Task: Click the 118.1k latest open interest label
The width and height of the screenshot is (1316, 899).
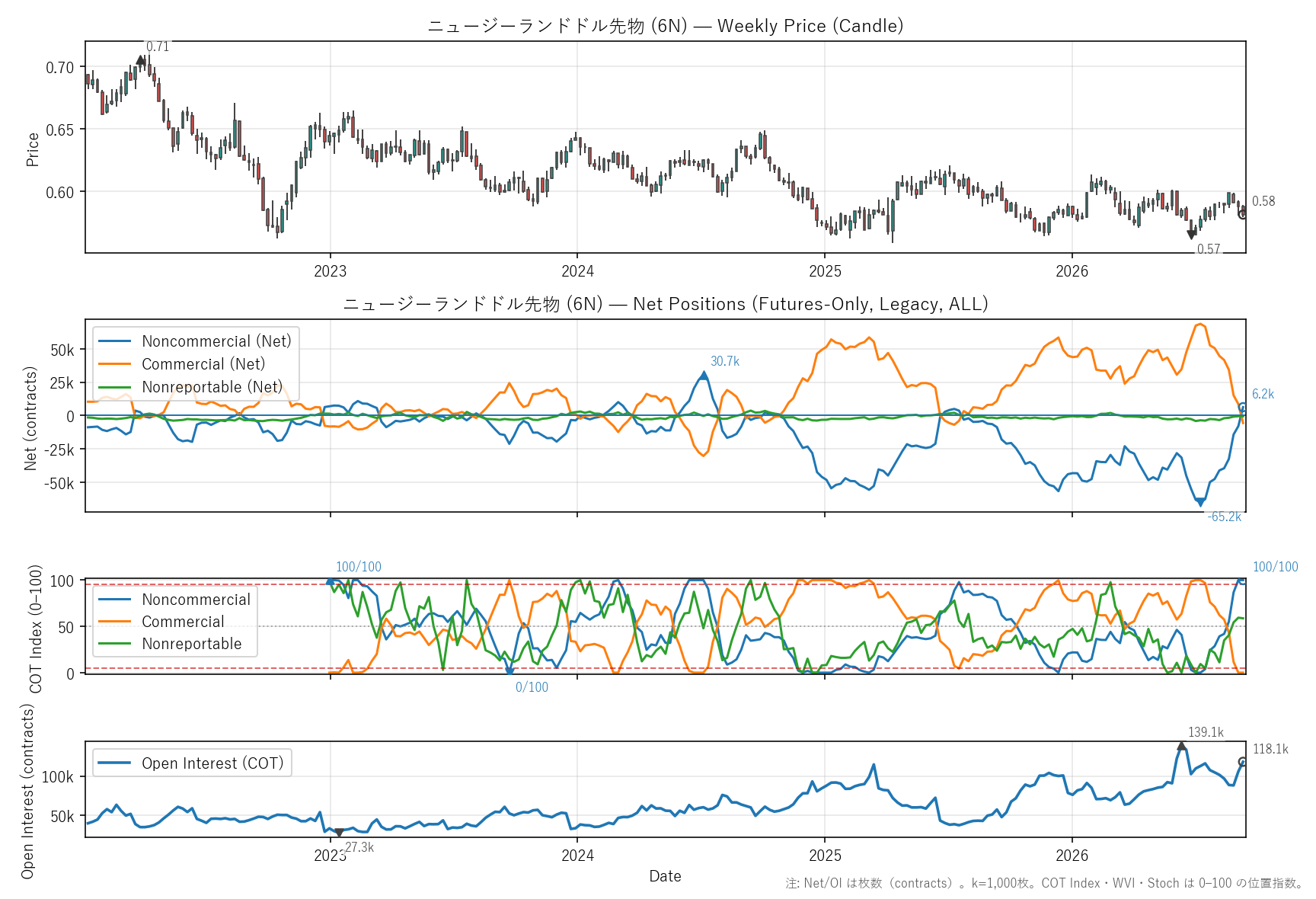Action: click(1270, 749)
